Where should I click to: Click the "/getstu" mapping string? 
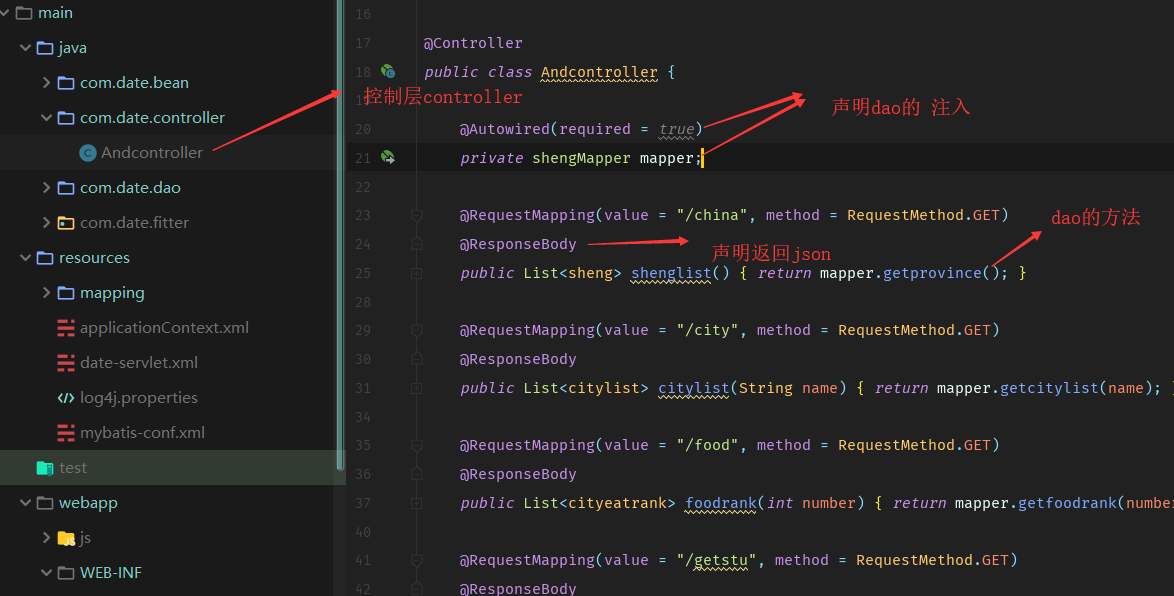(717, 560)
